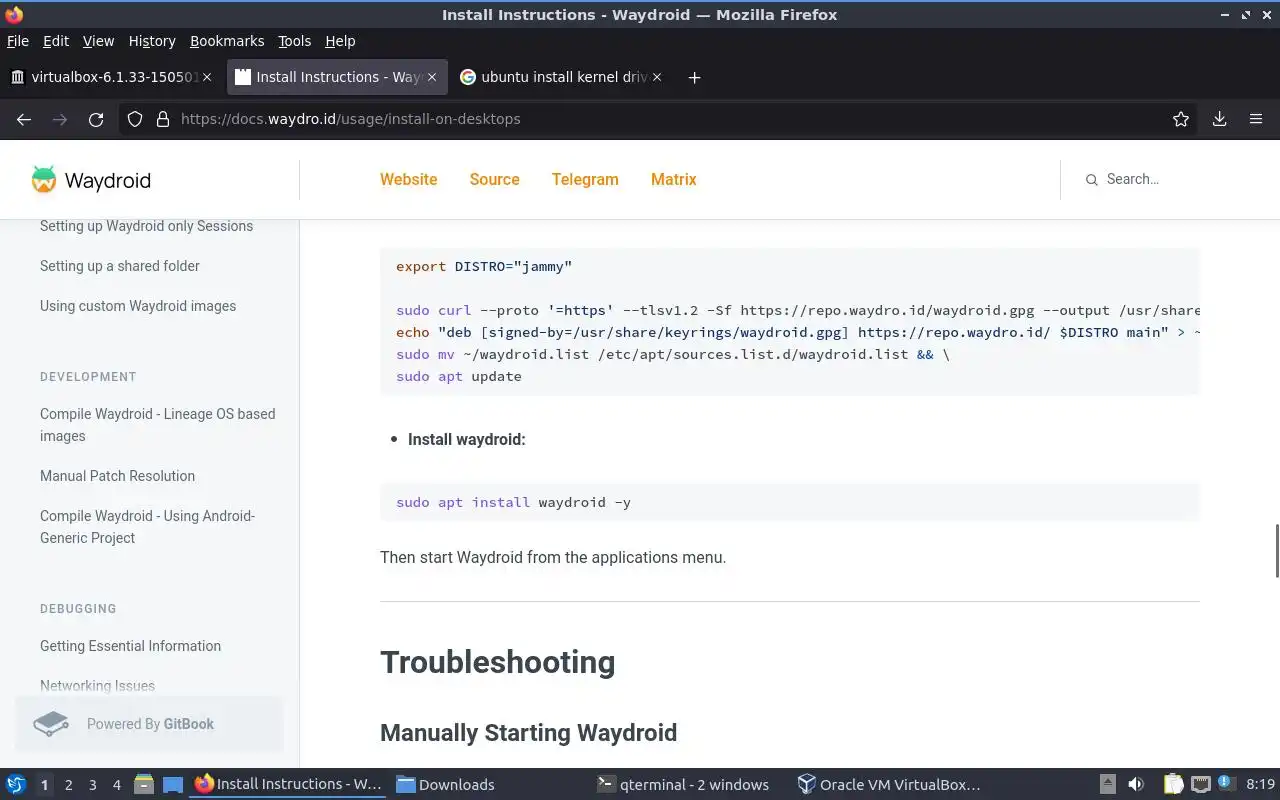Click the GitBook logo icon
The height and width of the screenshot is (800, 1280).
51,724
